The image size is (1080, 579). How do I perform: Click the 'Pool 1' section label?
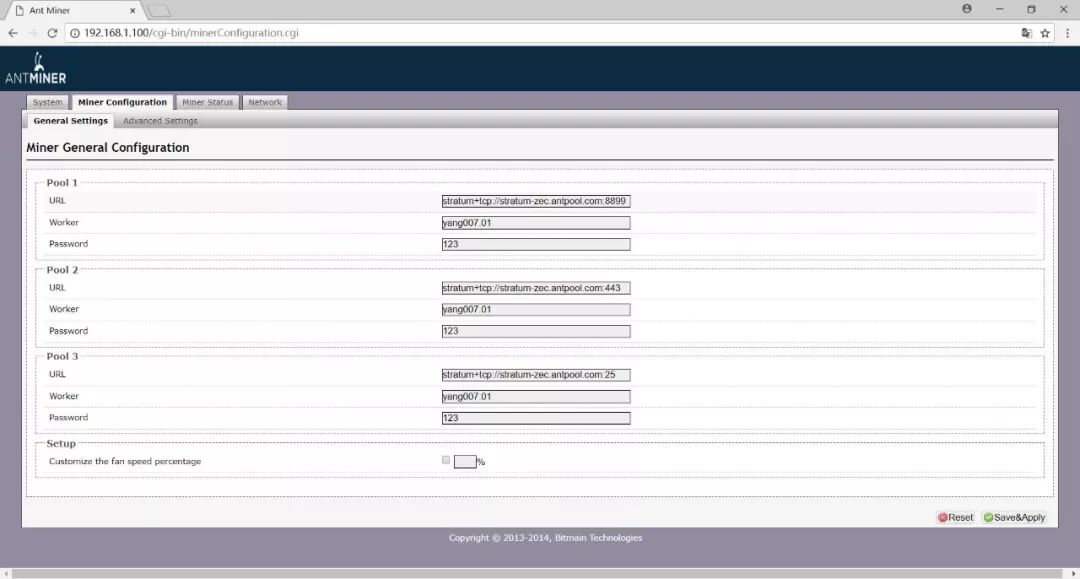pos(62,182)
